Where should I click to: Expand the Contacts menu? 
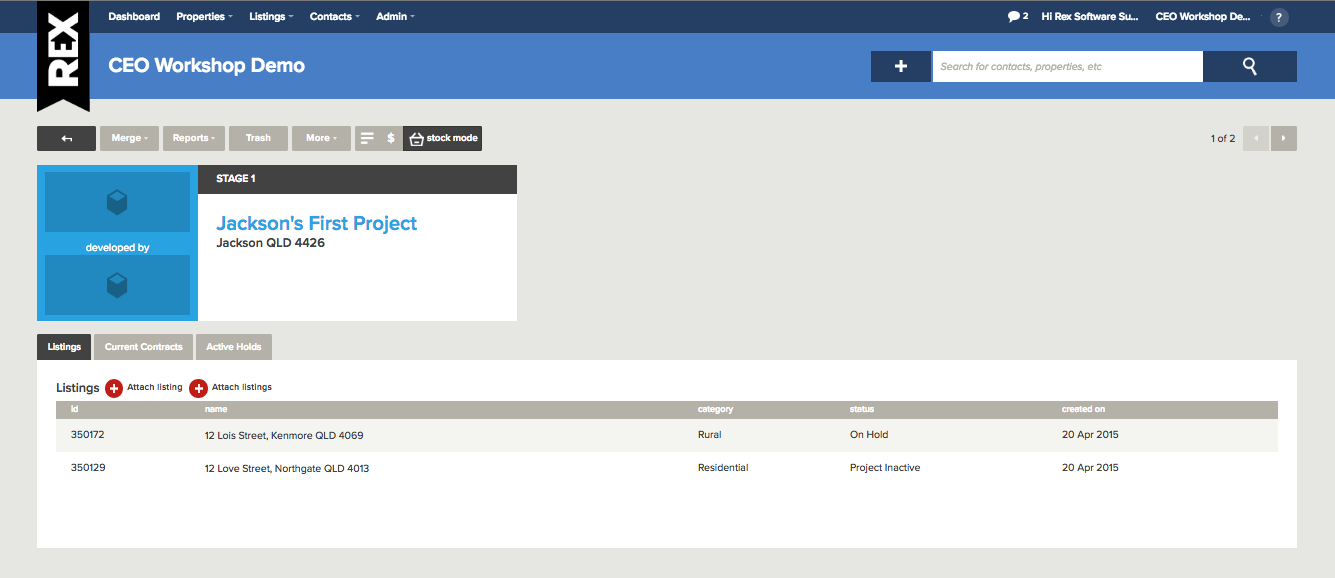click(335, 16)
